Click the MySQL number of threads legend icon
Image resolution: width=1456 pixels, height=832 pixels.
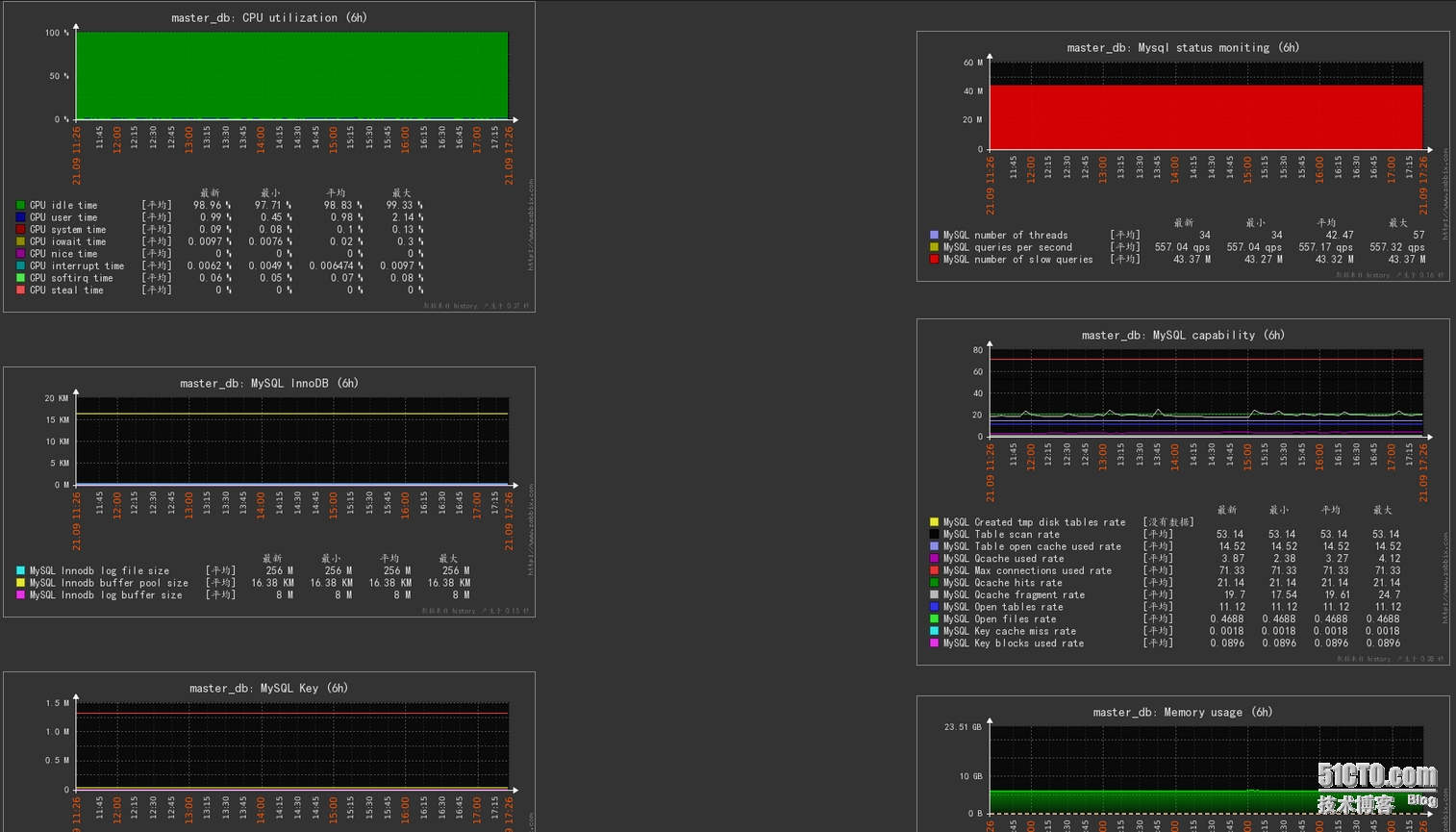pyautogui.click(x=935, y=235)
